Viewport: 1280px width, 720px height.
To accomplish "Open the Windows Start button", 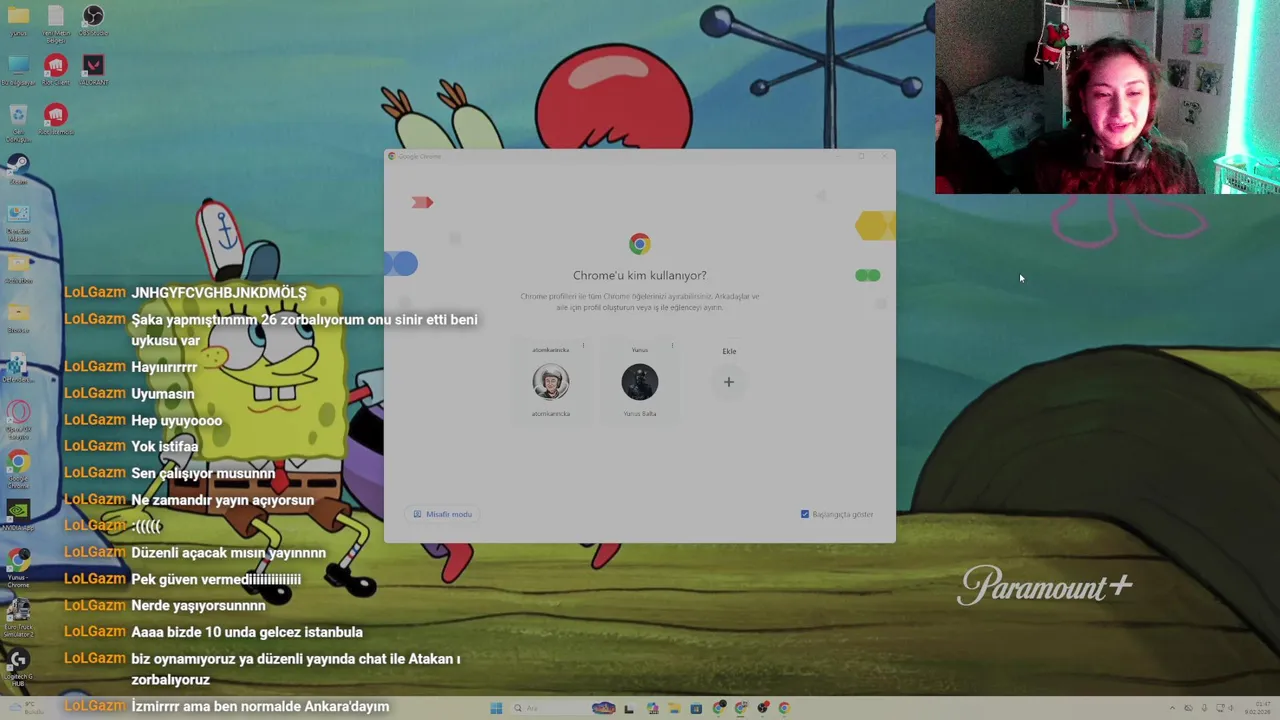I will [496, 708].
